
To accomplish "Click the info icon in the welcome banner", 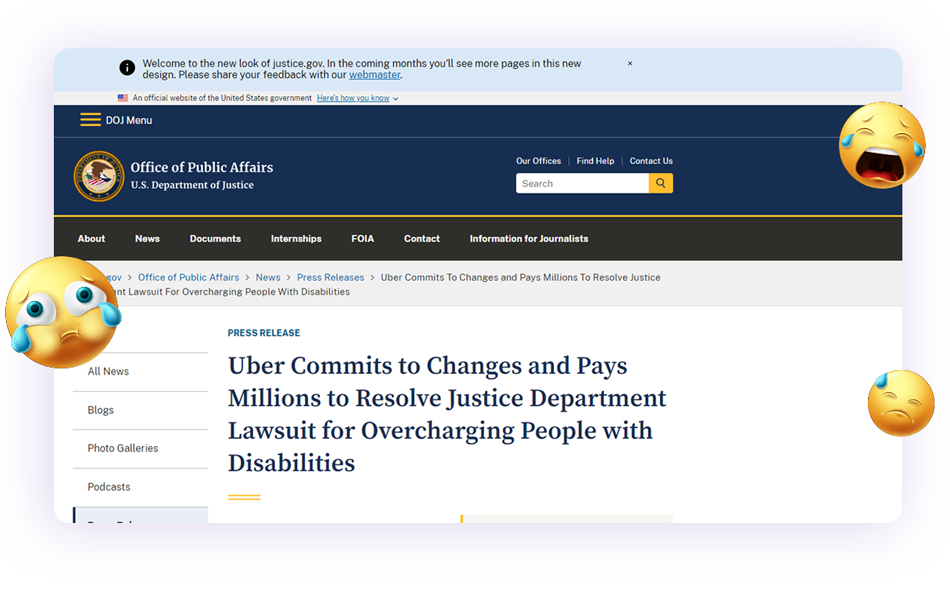I will click(127, 68).
